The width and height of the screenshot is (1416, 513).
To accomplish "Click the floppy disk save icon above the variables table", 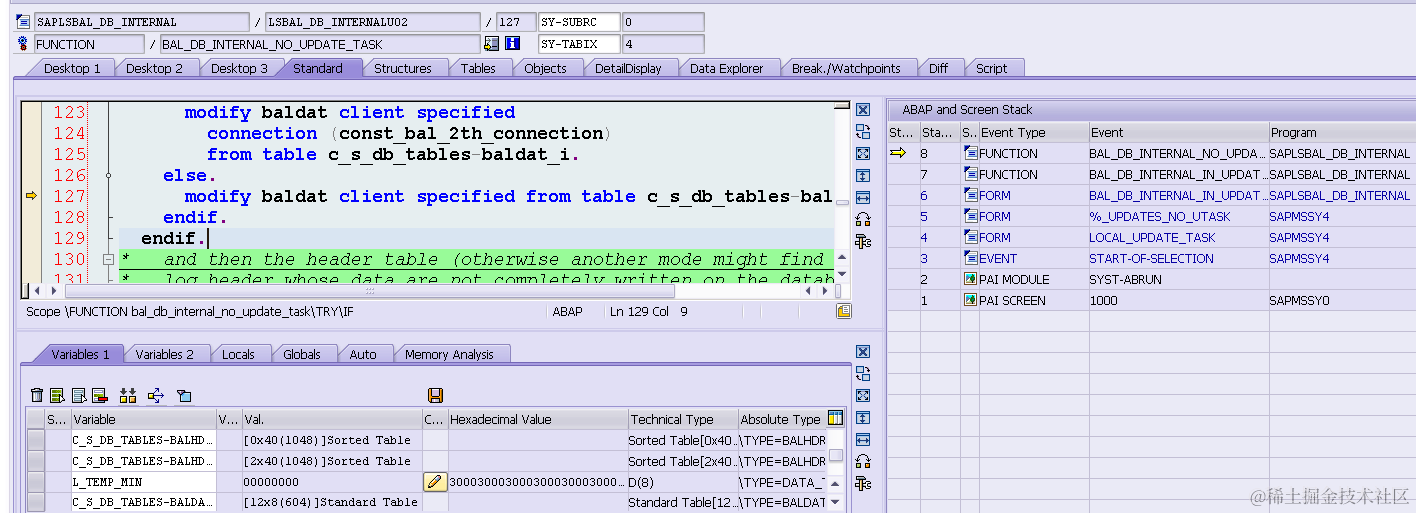I will point(435,396).
